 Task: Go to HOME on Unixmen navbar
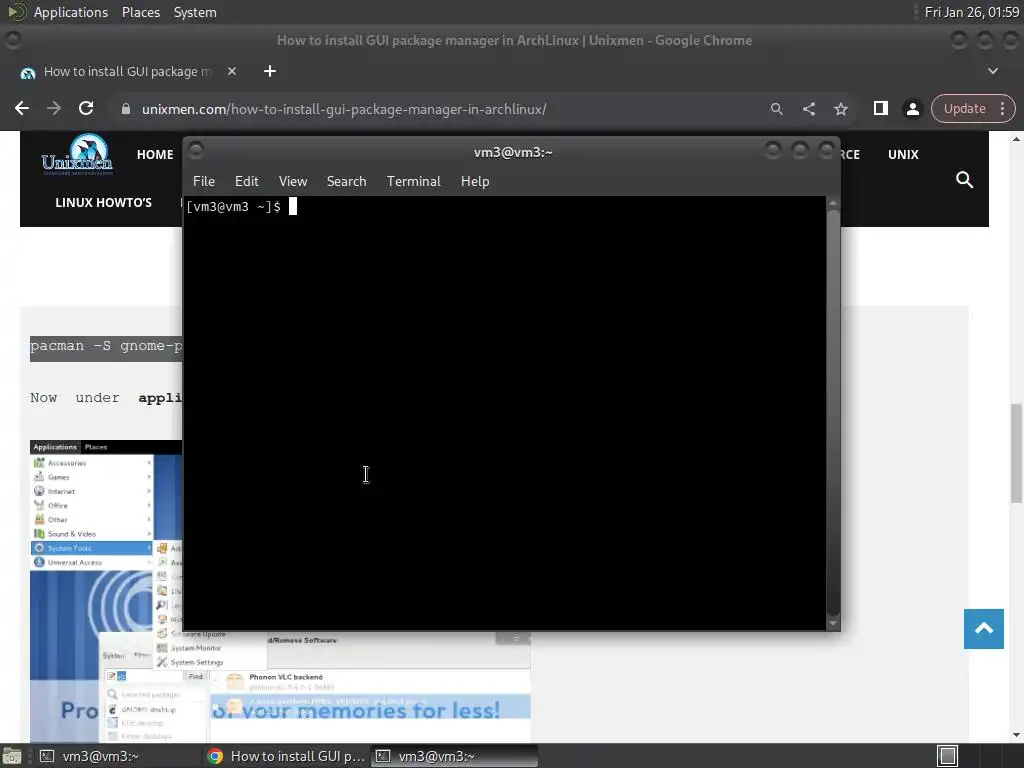pyautogui.click(x=155, y=155)
